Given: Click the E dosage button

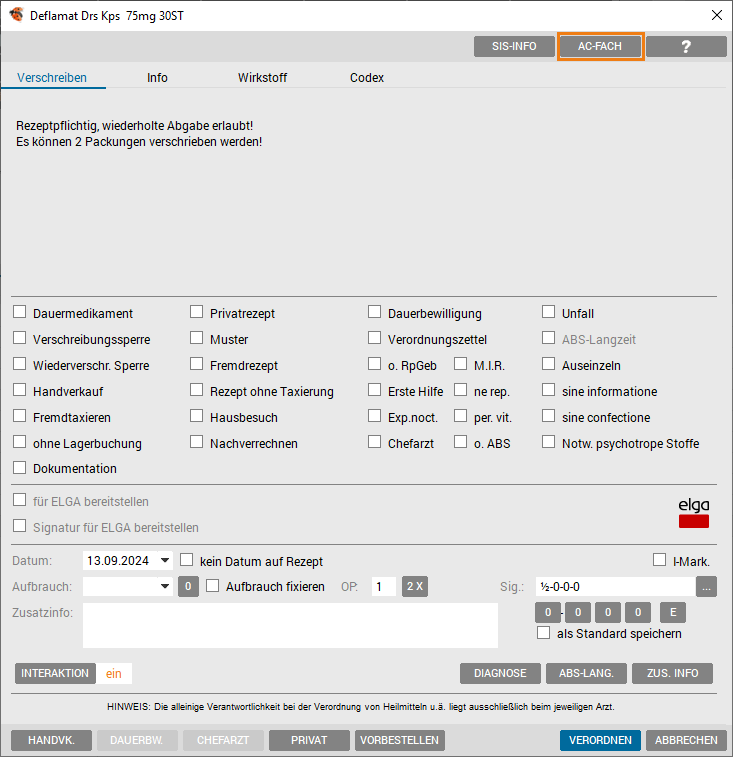Looking at the screenshot, I should pyautogui.click(x=673, y=613).
